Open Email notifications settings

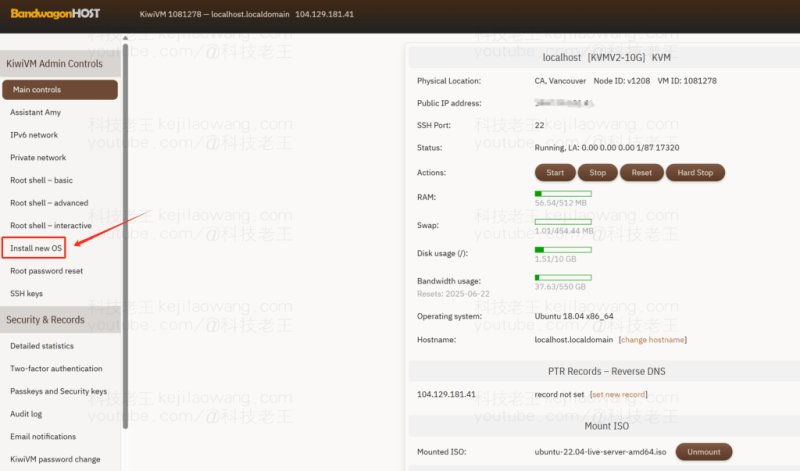pos(43,437)
